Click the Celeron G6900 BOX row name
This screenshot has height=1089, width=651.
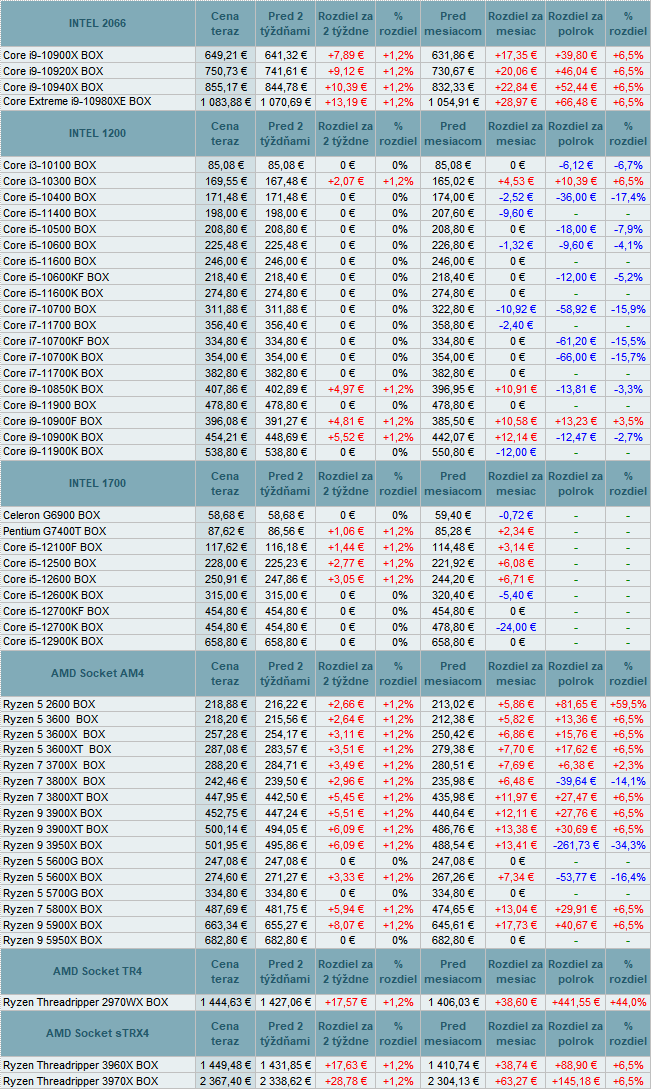pos(51,515)
